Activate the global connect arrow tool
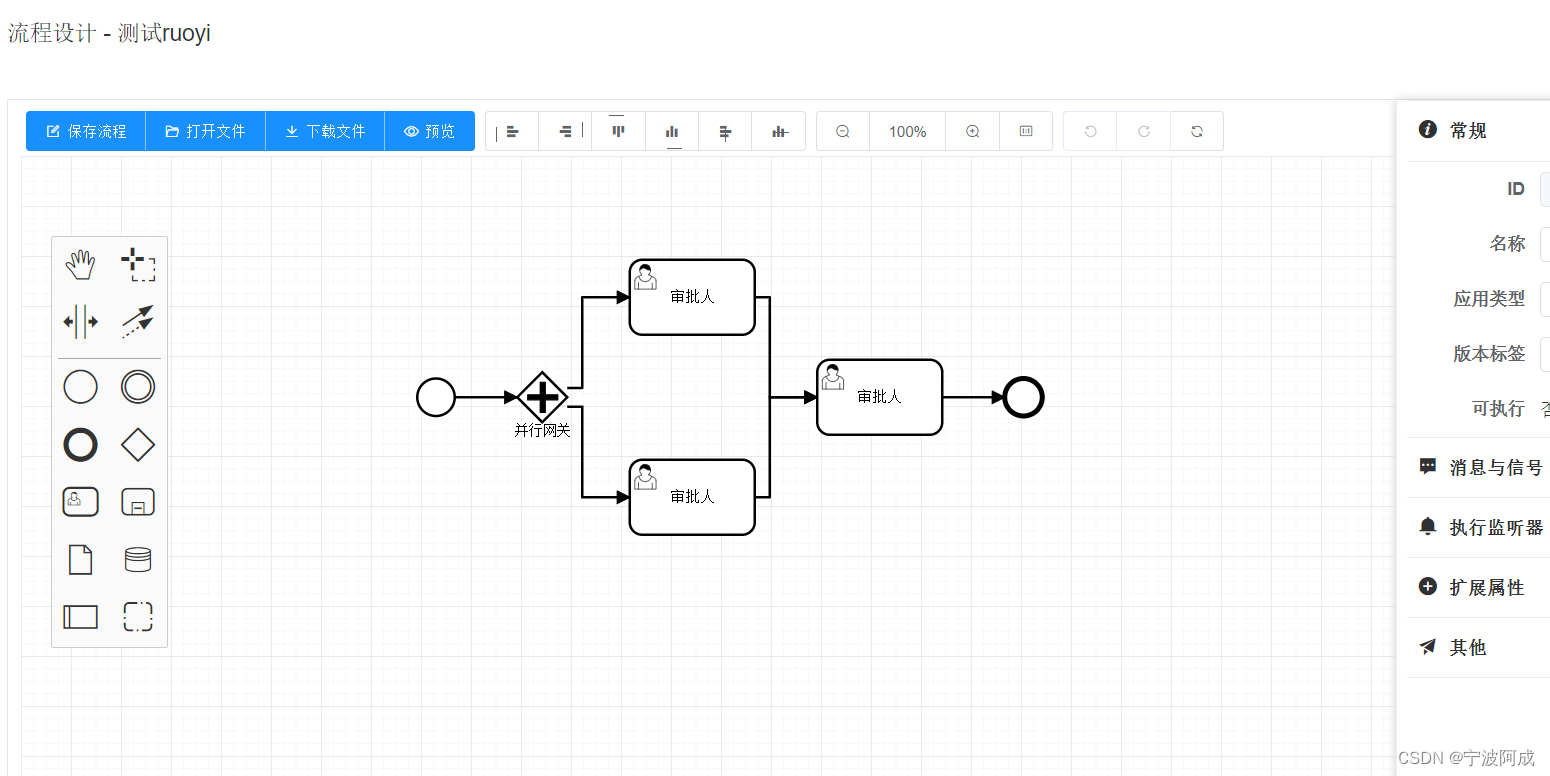Viewport: 1550px width, 776px height. click(x=138, y=322)
